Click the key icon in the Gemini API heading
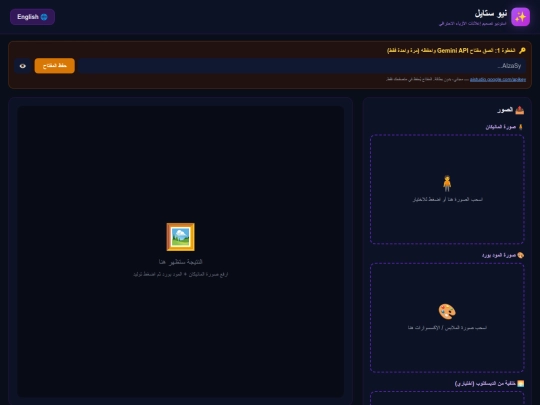 tap(522, 51)
